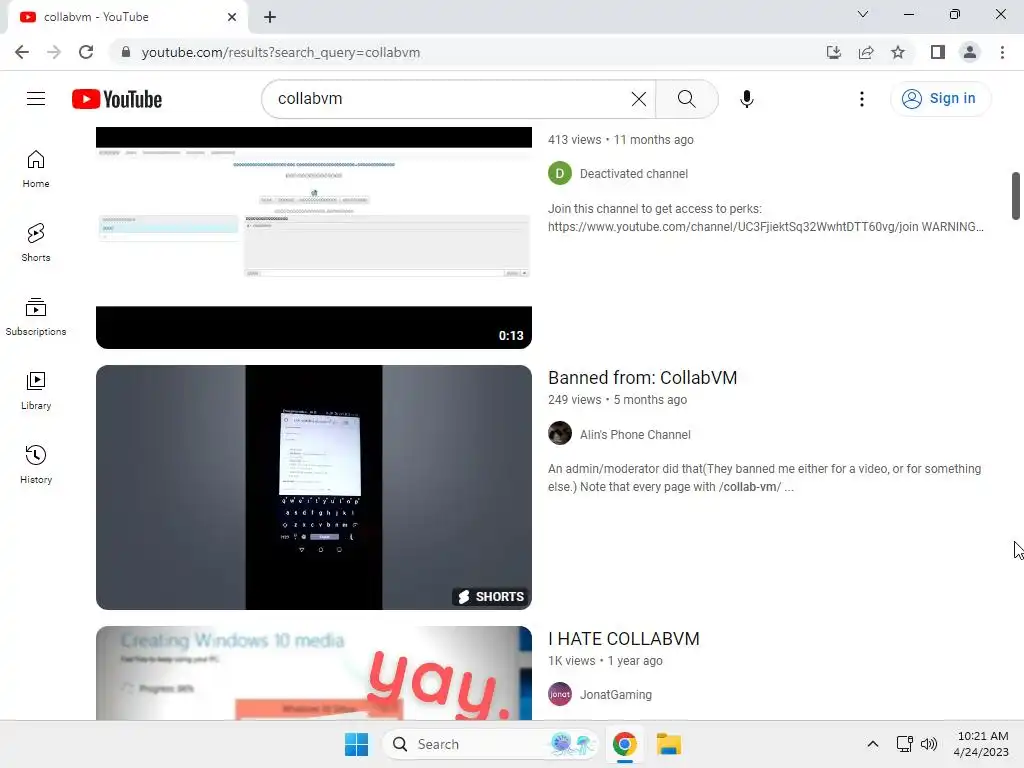1024x768 pixels.
Task: Start voice search with microphone
Action: 746,99
